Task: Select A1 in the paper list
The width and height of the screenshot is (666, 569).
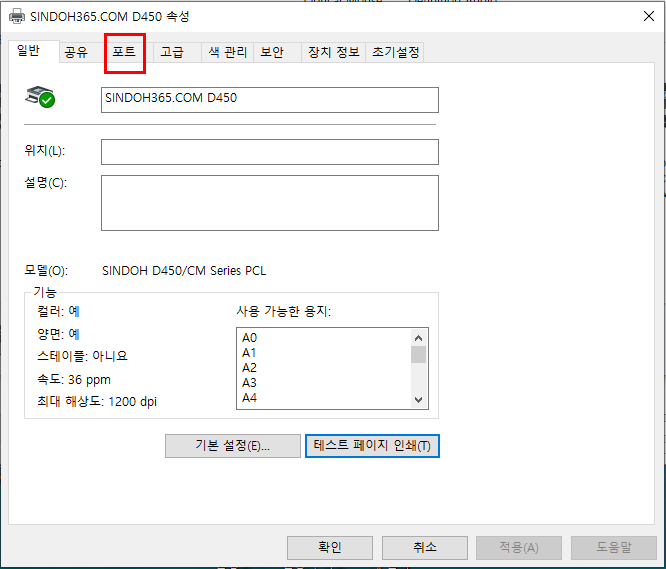Action: click(249, 353)
